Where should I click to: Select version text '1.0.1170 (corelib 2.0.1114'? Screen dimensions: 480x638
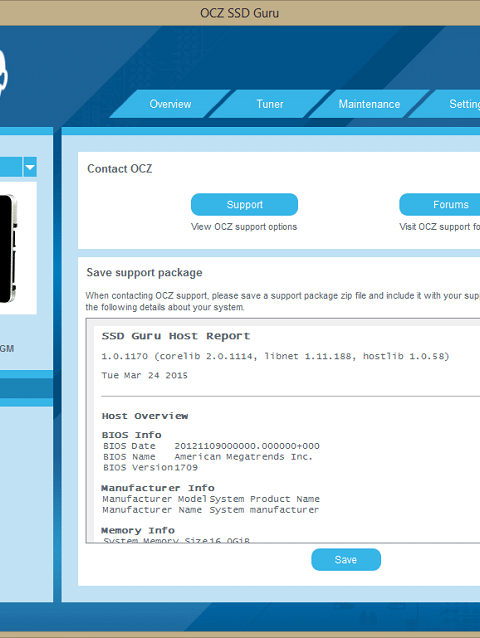click(179, 356)
